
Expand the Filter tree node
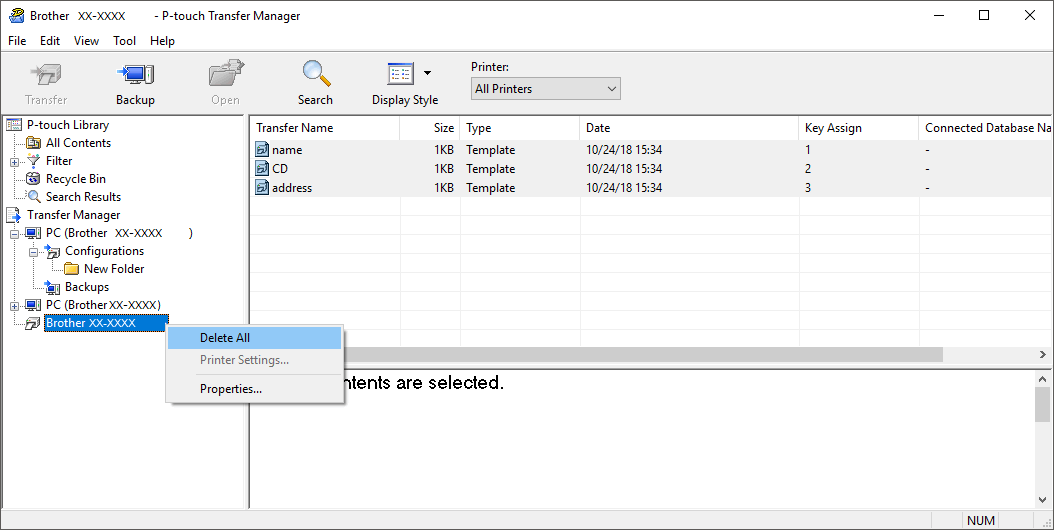pos(15,161)
